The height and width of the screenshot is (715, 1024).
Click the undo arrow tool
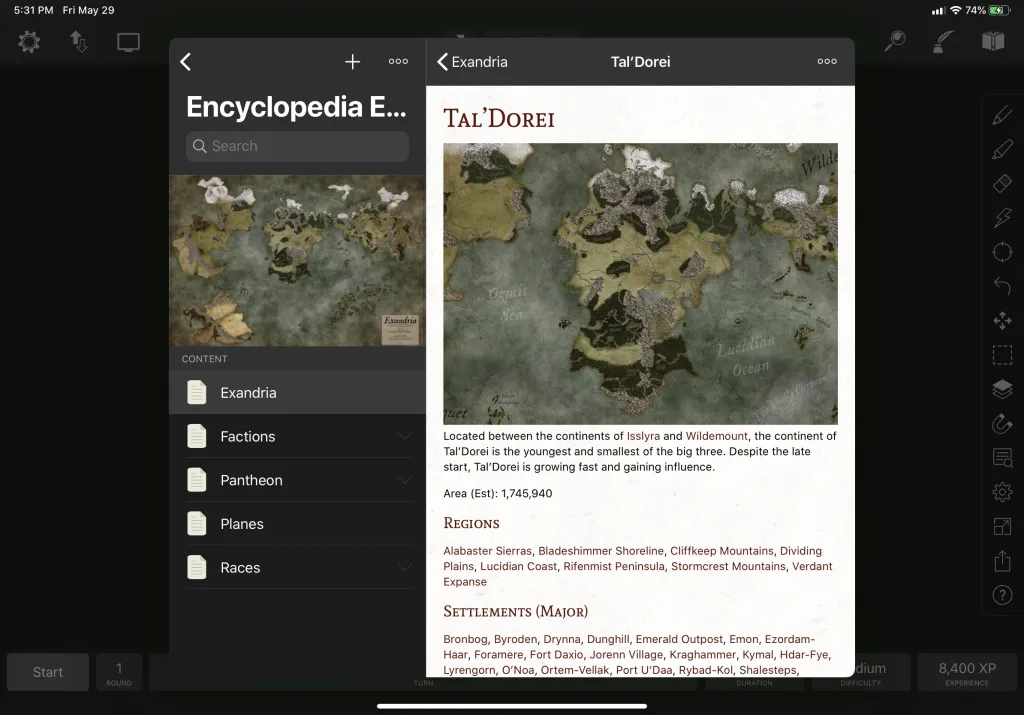pos(1002,286)
